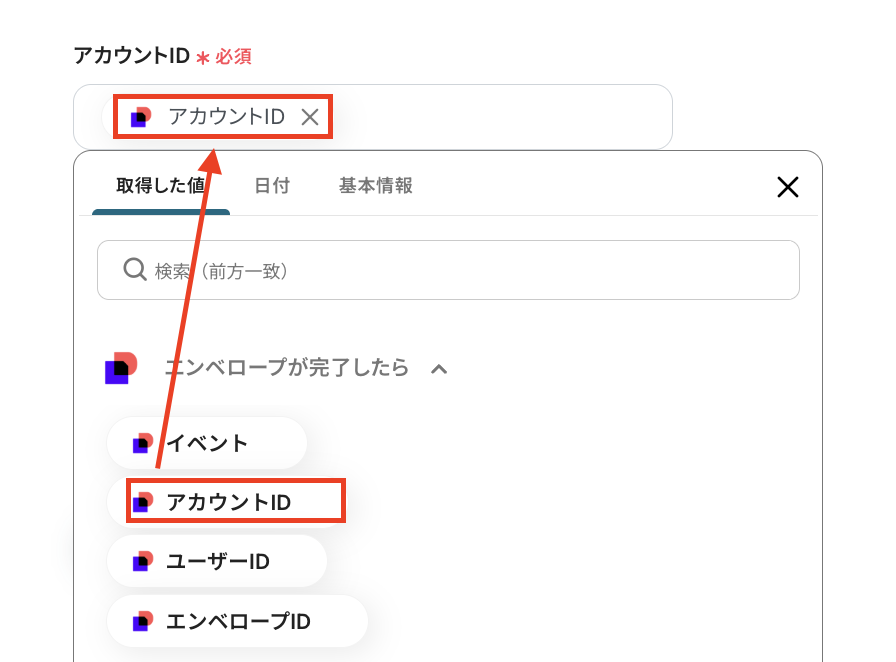Click the icon on the イベント option
The width and height of the screenshot is (896, 662).
(142, 443)
